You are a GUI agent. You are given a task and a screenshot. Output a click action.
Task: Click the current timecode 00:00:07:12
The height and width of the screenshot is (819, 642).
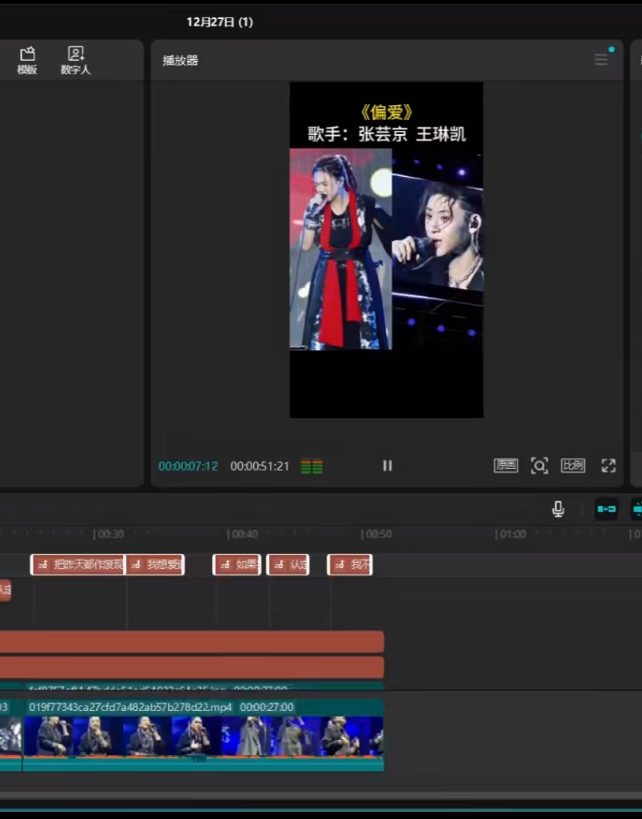coord(188,467)
